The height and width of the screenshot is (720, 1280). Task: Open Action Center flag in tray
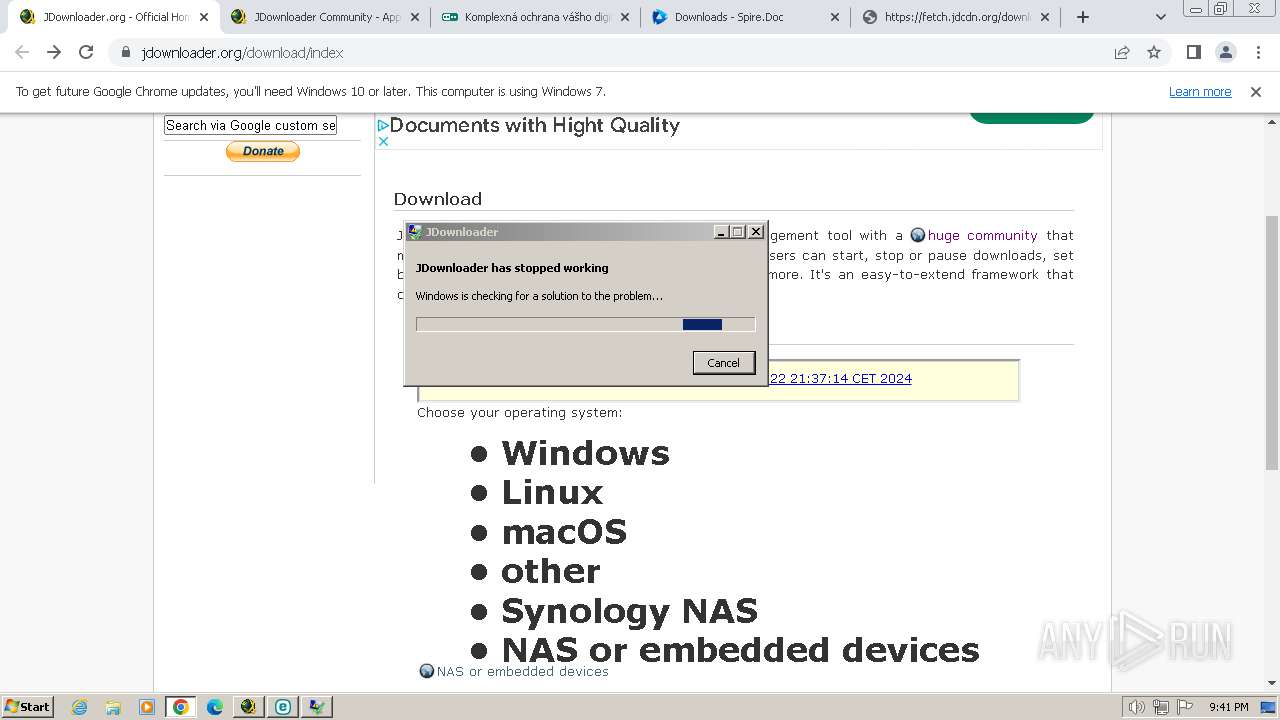(1185, 707)
